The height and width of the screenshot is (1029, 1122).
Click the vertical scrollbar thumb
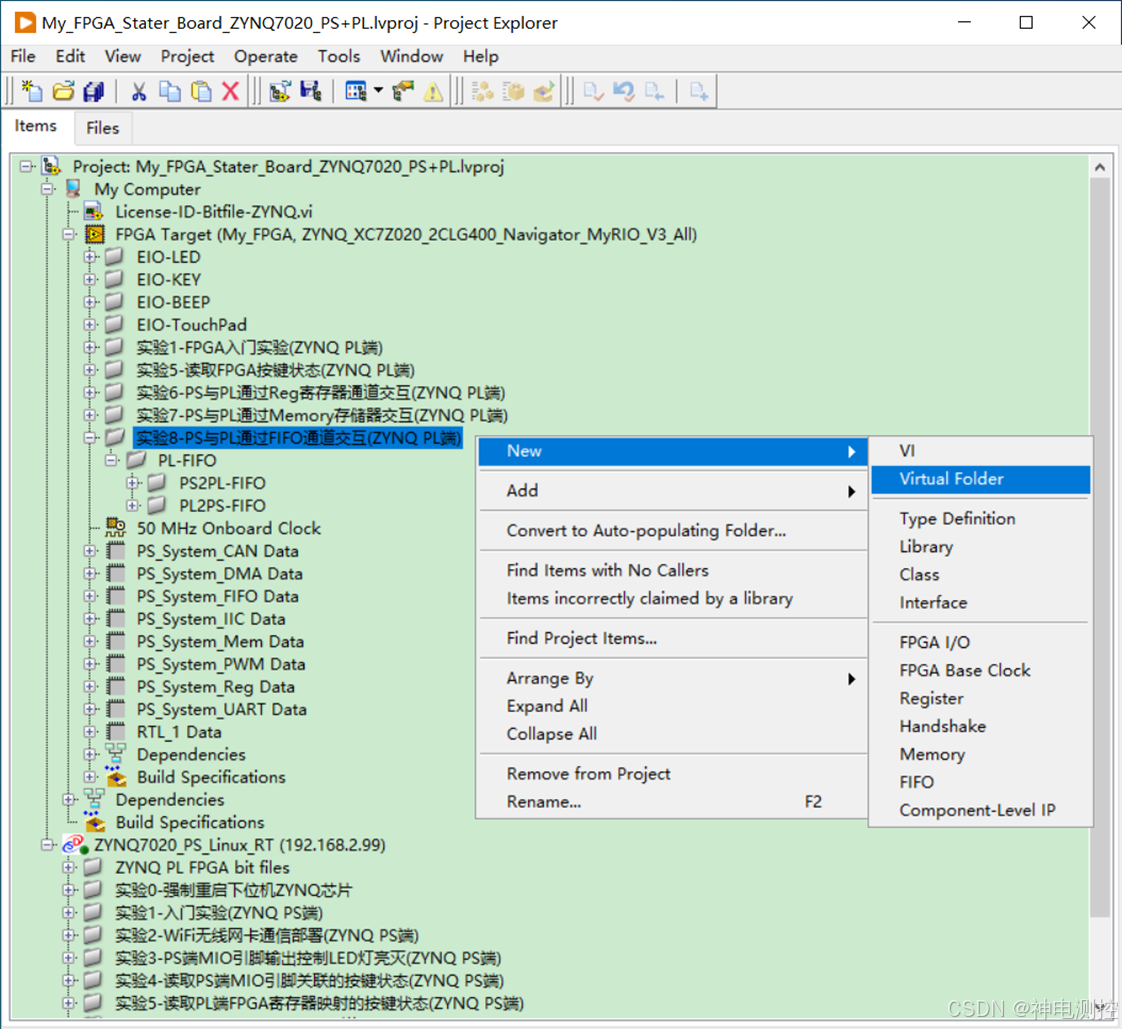(x=1100, y=547)
